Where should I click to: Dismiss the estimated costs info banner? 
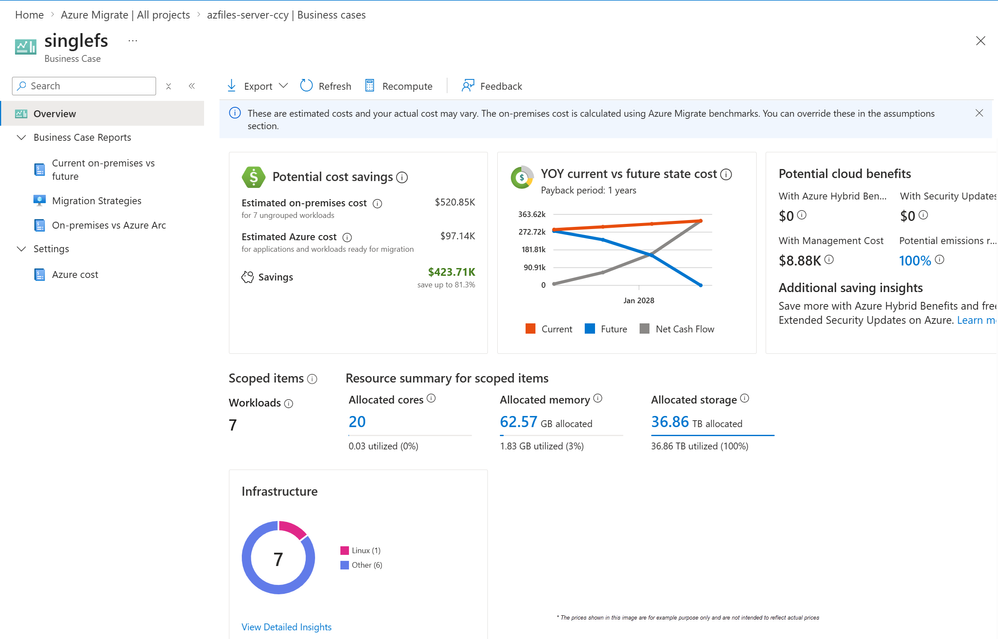(x=979, y=113)
